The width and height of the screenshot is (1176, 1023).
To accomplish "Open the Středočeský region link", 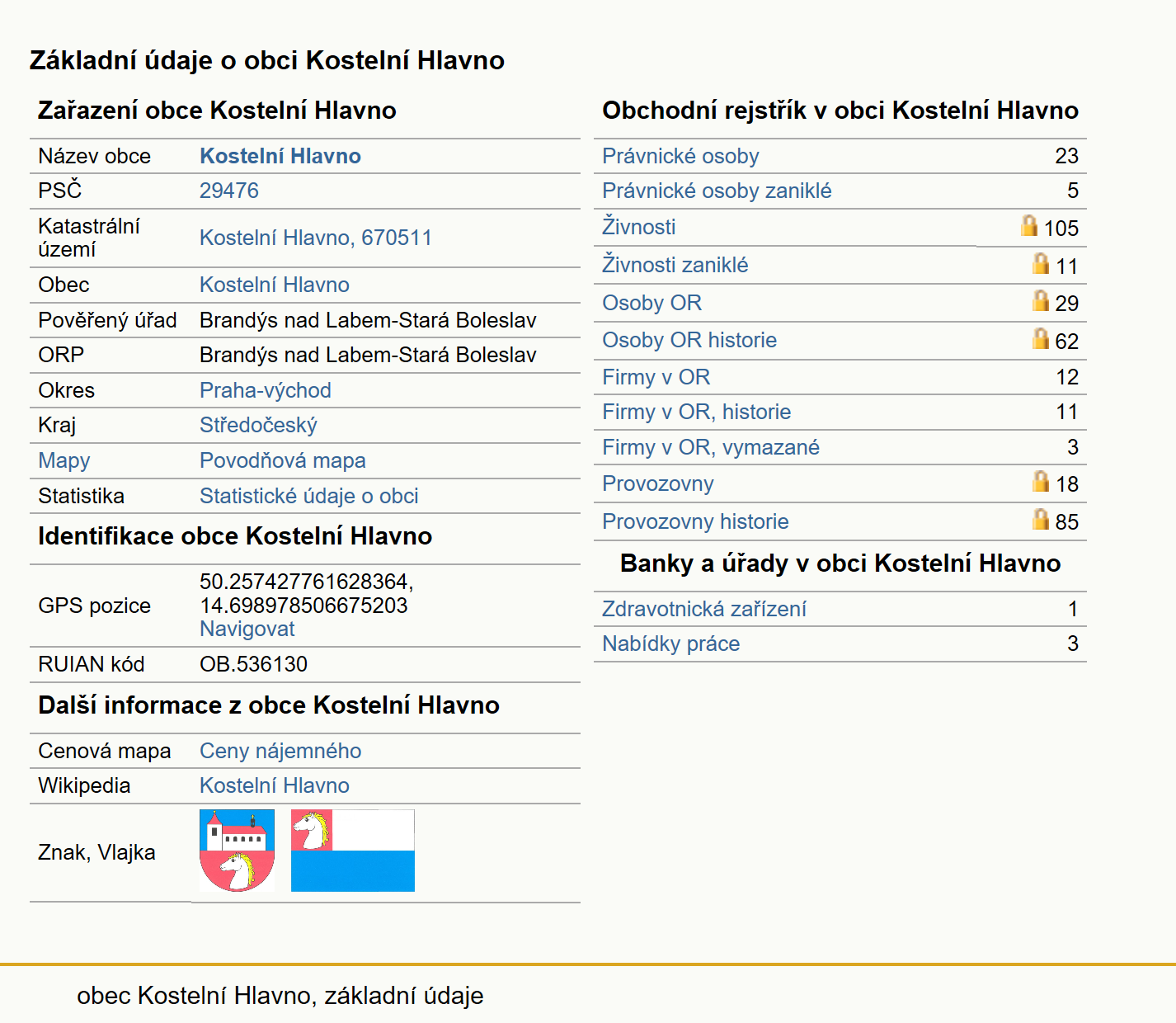I will (258, 425).
